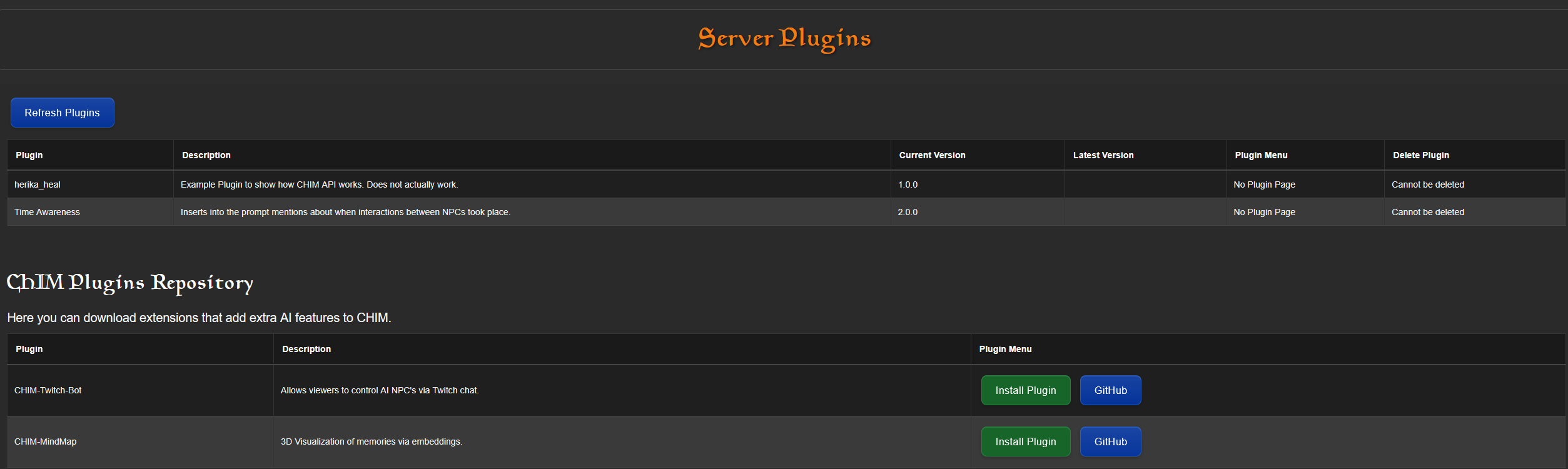Click the CHIM-Twitch-Bot plugin name
This screenshot has height=469, width=1568.
[x=48, y=390]
